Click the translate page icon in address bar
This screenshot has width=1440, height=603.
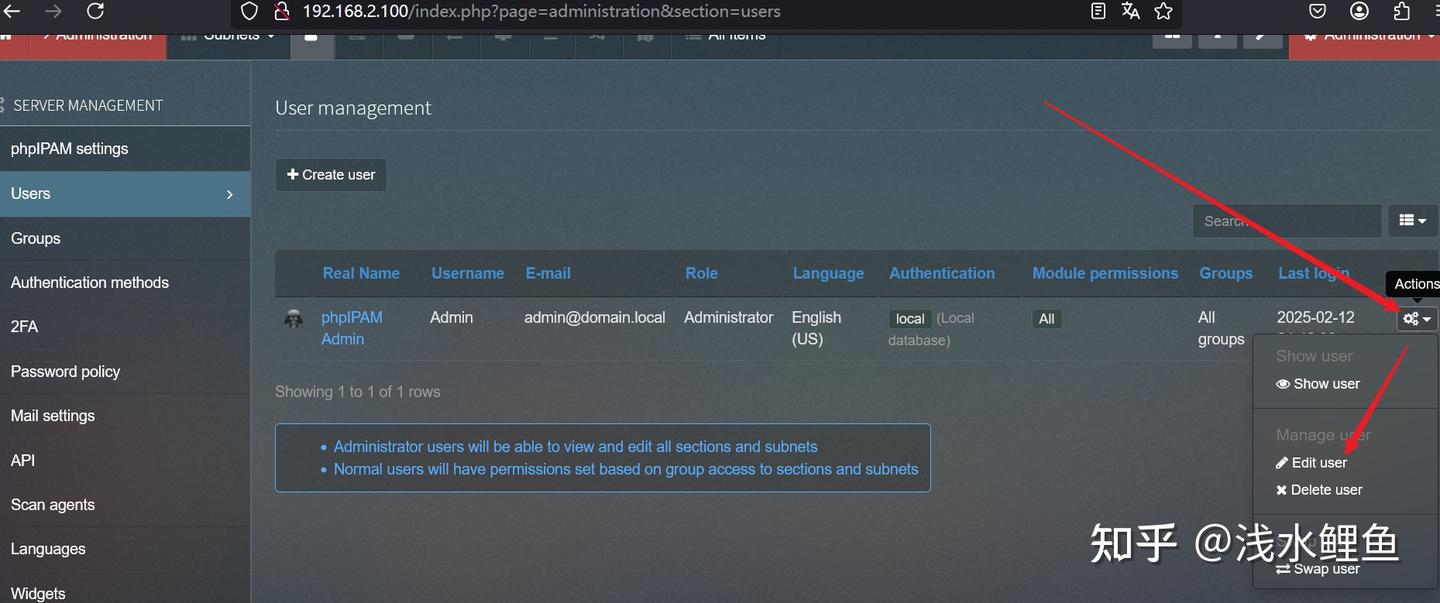pyautogui.click(x=1131, y=12)
